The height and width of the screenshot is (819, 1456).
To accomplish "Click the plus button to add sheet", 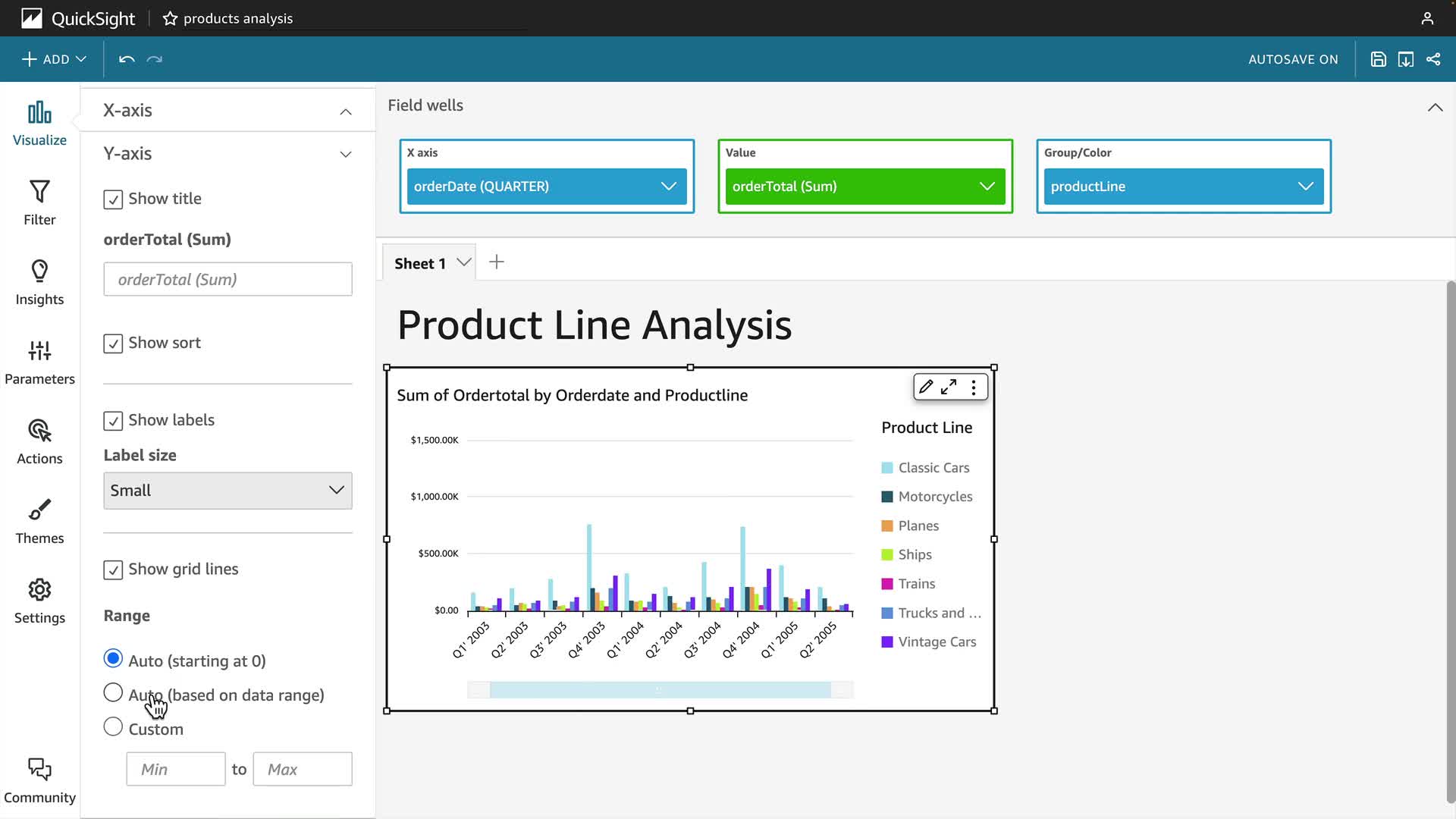I will tap(497, 262).
